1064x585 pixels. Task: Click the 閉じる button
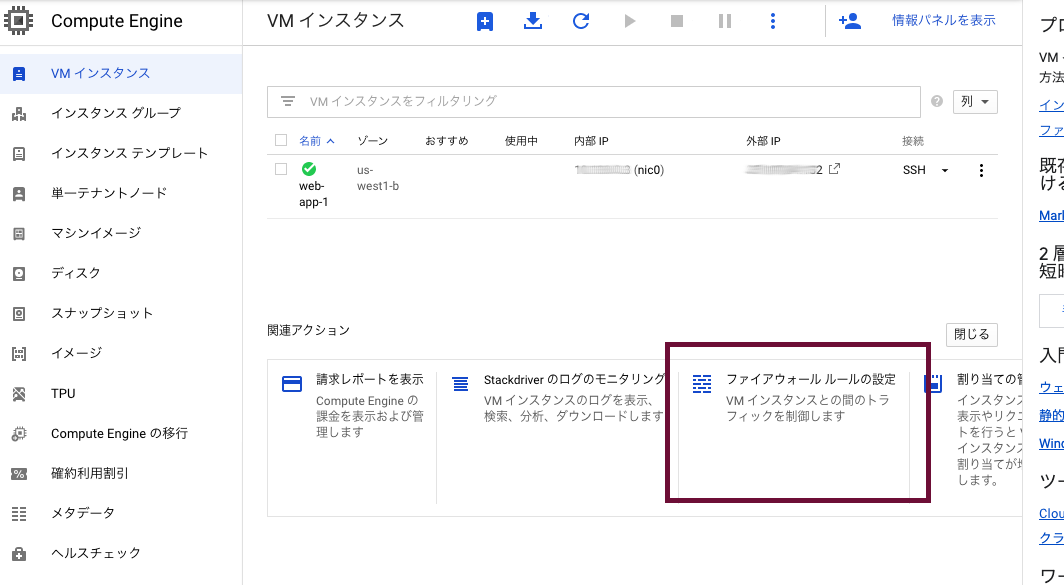(x=971, y=334)
